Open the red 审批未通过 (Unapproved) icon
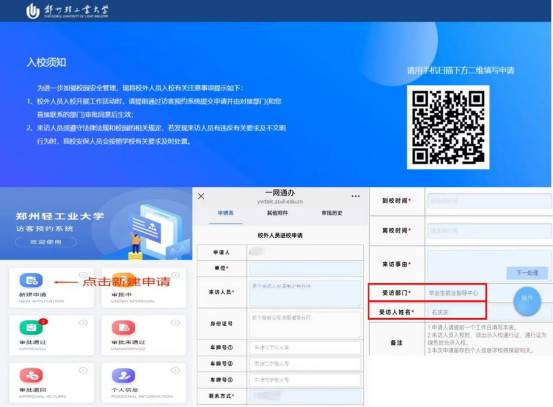Screen dimensions: 553x407 [123, 328]
